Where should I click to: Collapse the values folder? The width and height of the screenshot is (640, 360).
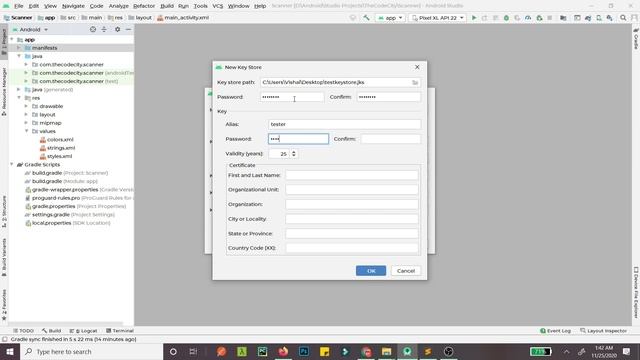click(x=26, y=131)
